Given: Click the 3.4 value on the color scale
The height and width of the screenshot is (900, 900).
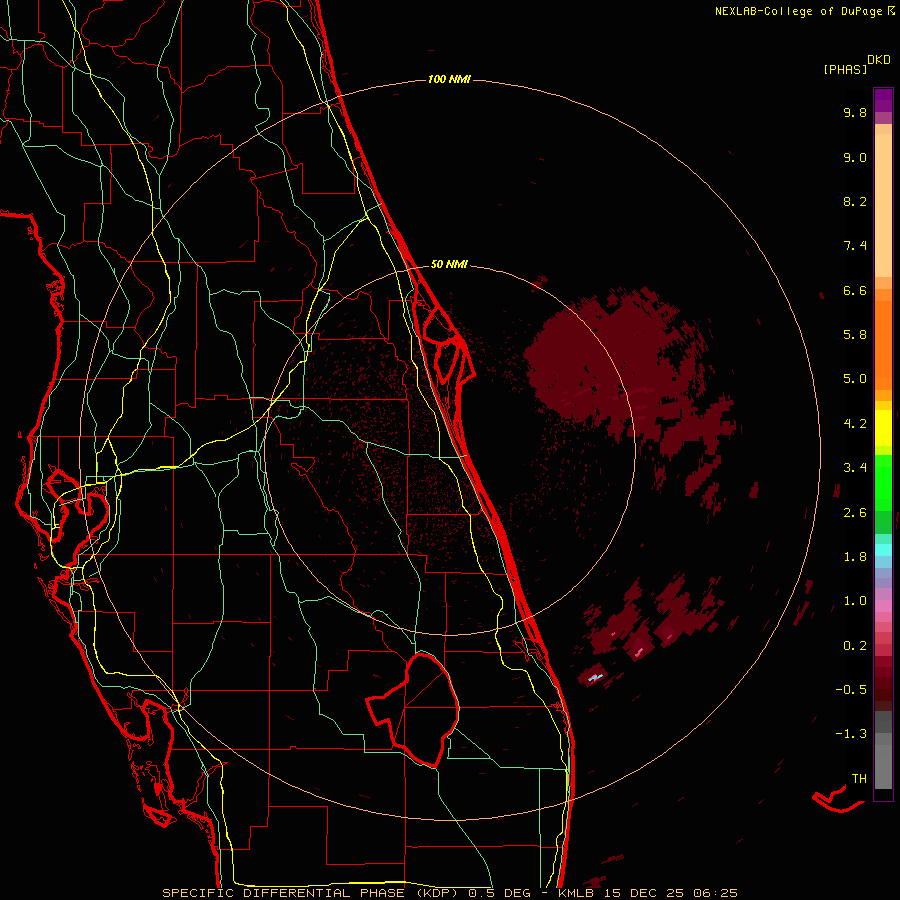Looking at the screenshot, I should pyautogui.click(x=855, y=468).
